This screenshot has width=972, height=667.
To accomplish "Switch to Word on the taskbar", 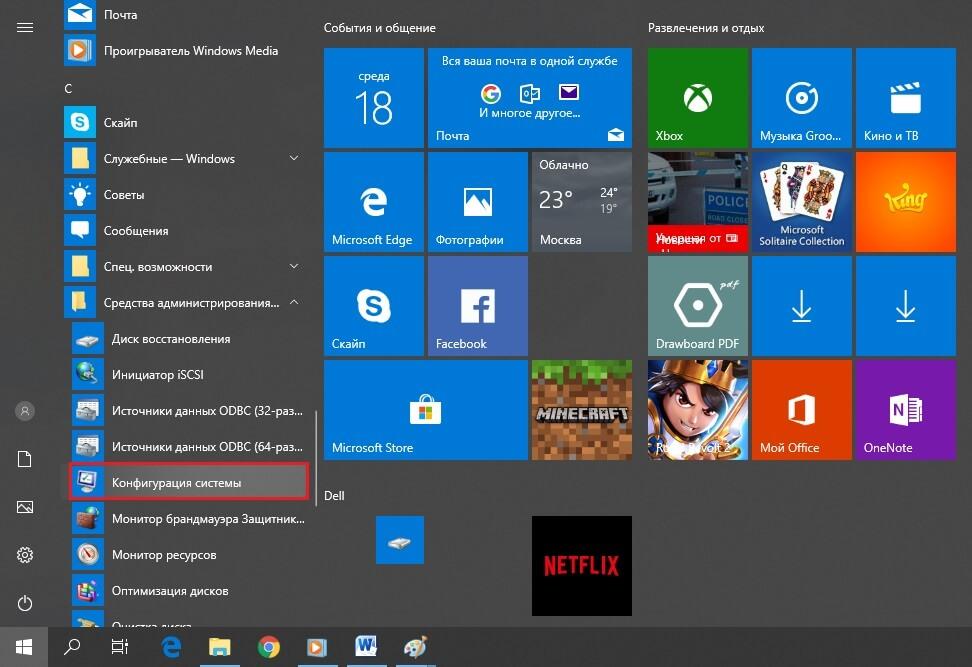I will click(366, 647).
